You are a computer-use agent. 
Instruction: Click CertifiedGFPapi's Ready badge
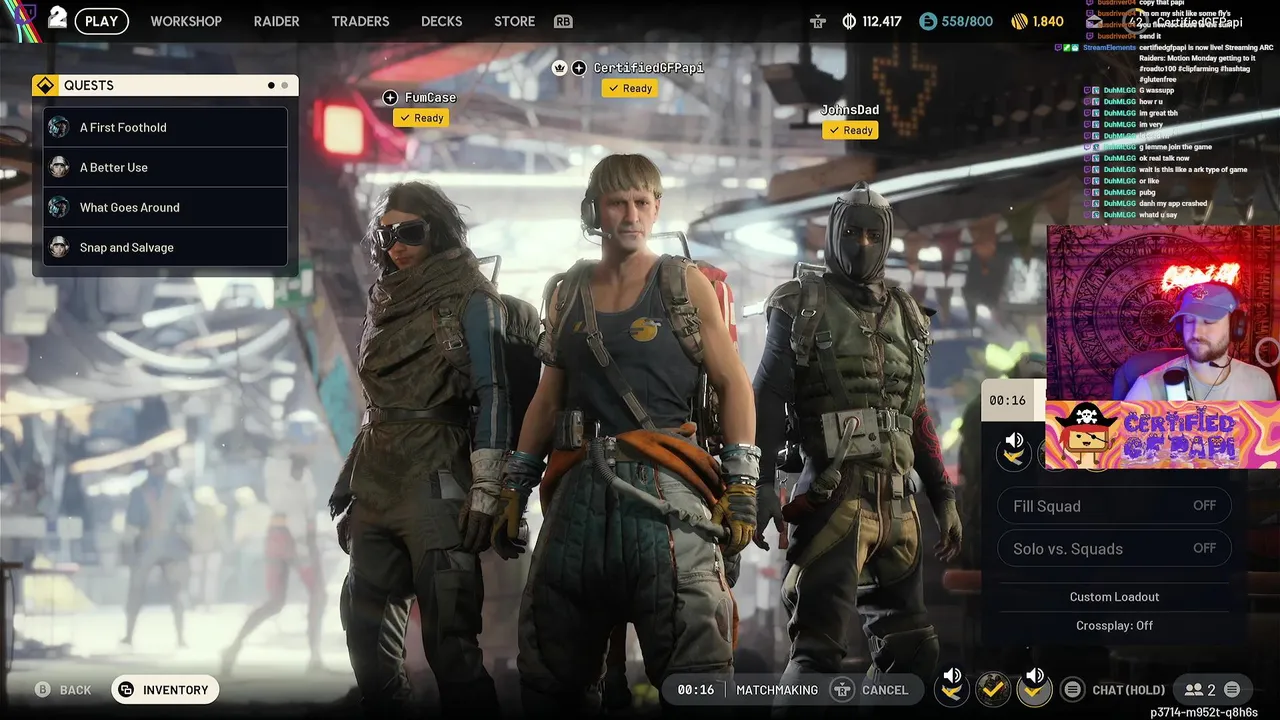click(x=629, y=88)
